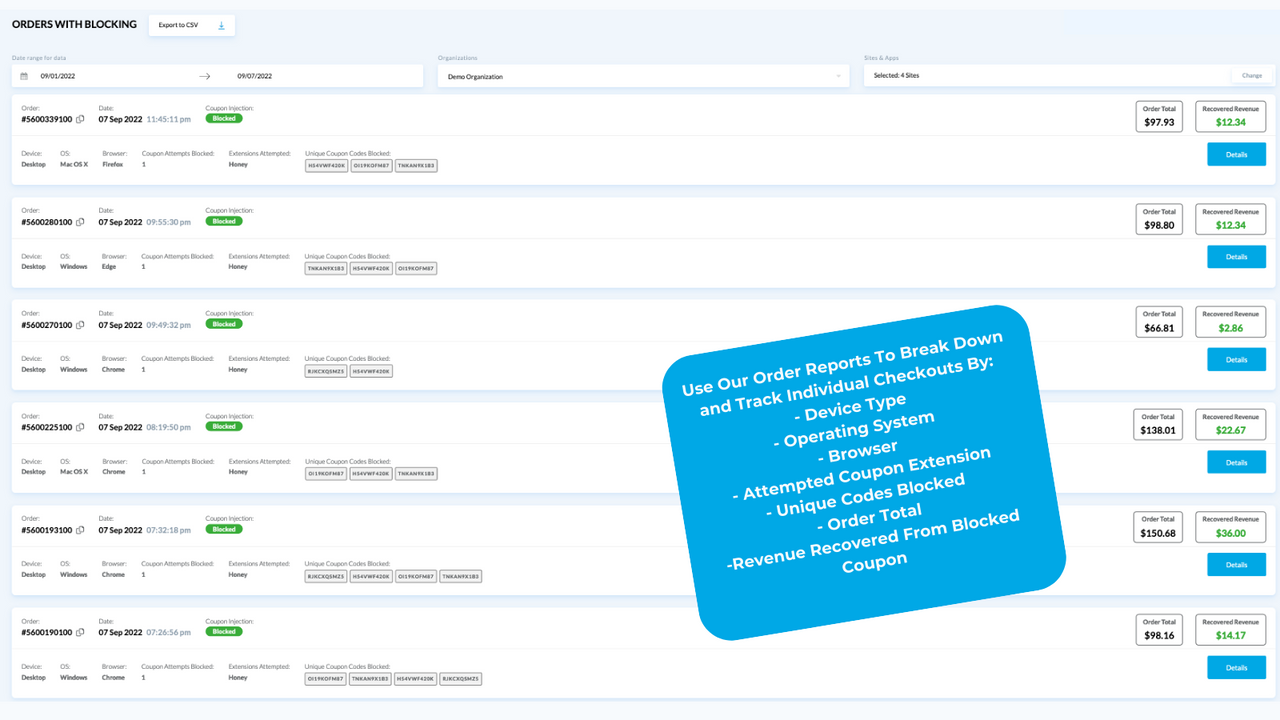Select coupon code RJKCXQSMZ5 on order #5600190100
This screenshot has width=1280, height=720.
coord(461,678)
